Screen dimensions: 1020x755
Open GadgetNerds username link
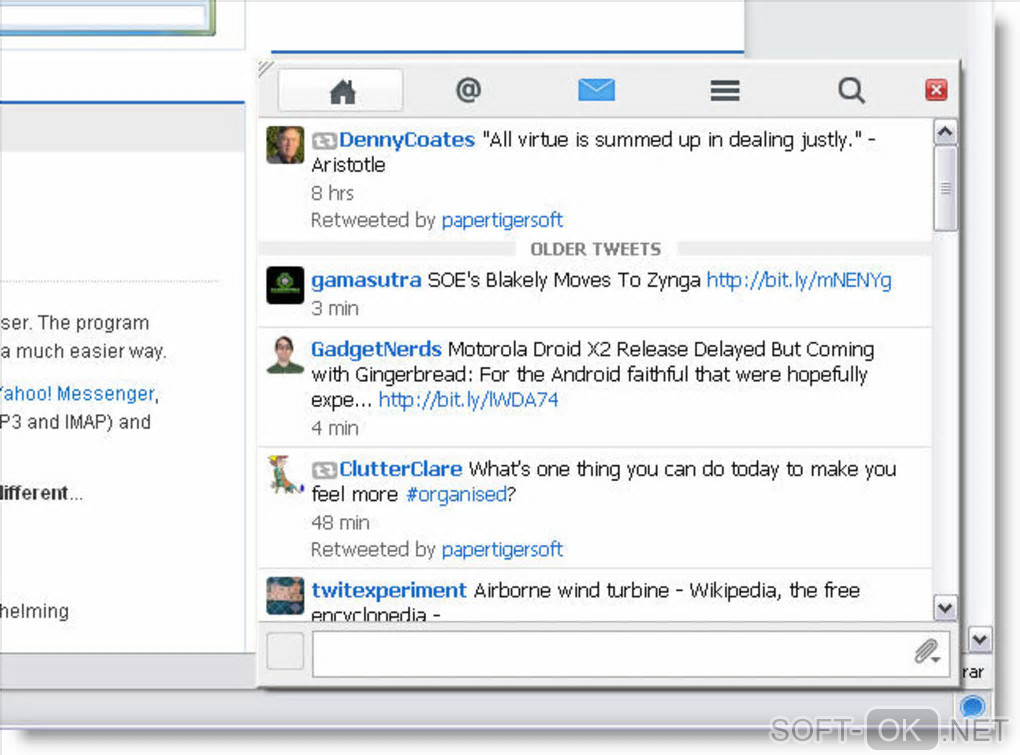point(376,349)
